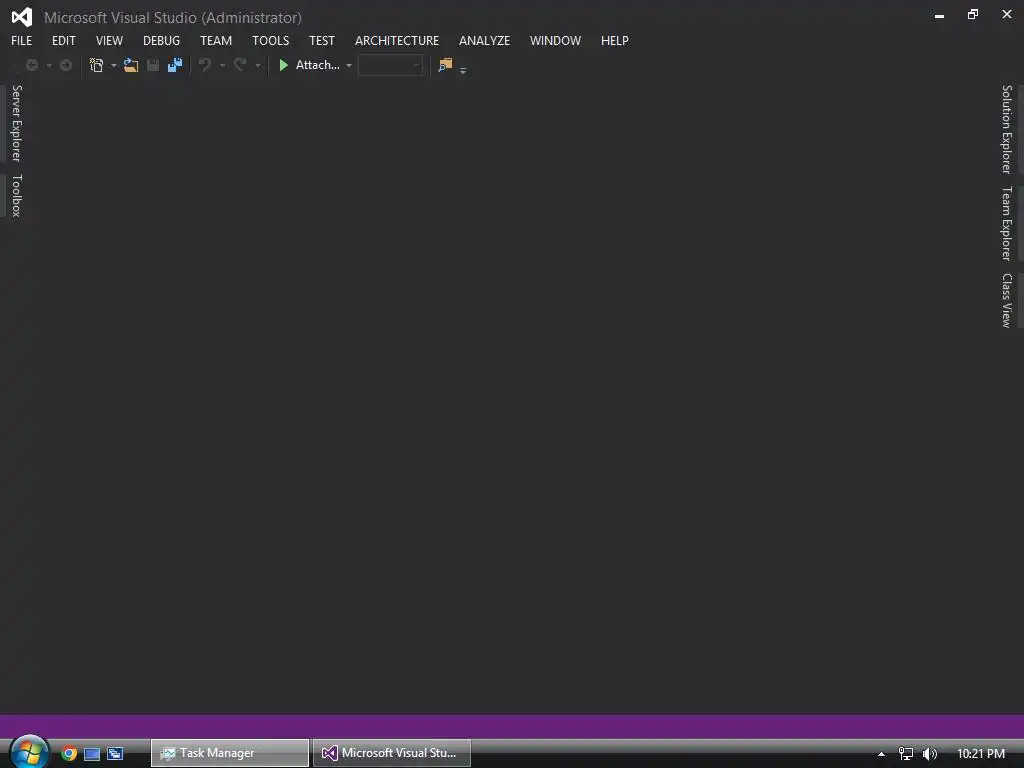
Task: Expand the New Project dropdown arrow
Action: tap(114, 66)
